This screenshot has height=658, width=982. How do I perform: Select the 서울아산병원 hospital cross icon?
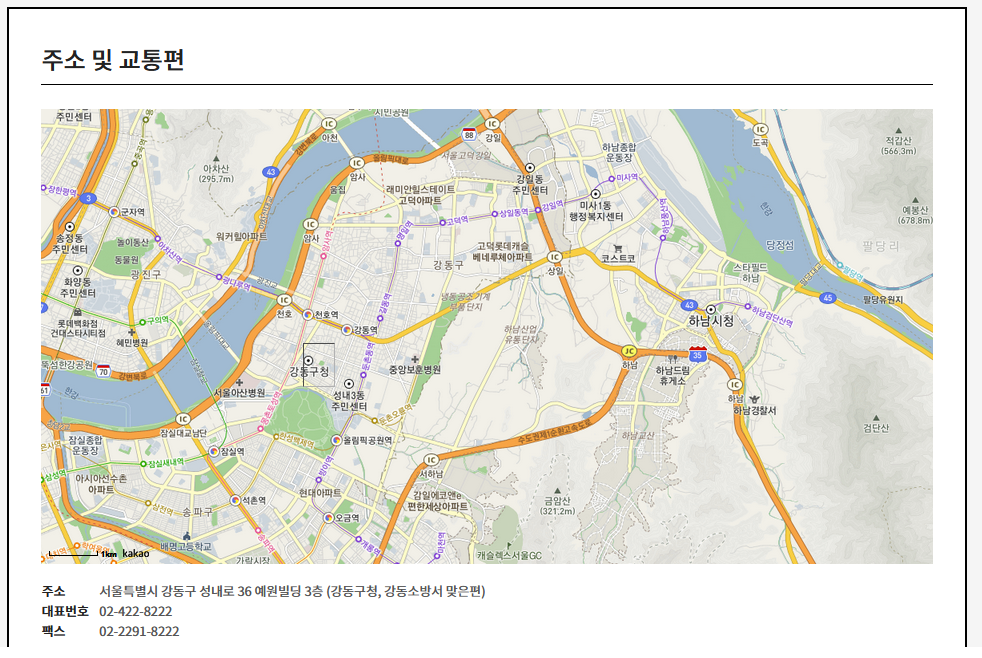[239, 382]
